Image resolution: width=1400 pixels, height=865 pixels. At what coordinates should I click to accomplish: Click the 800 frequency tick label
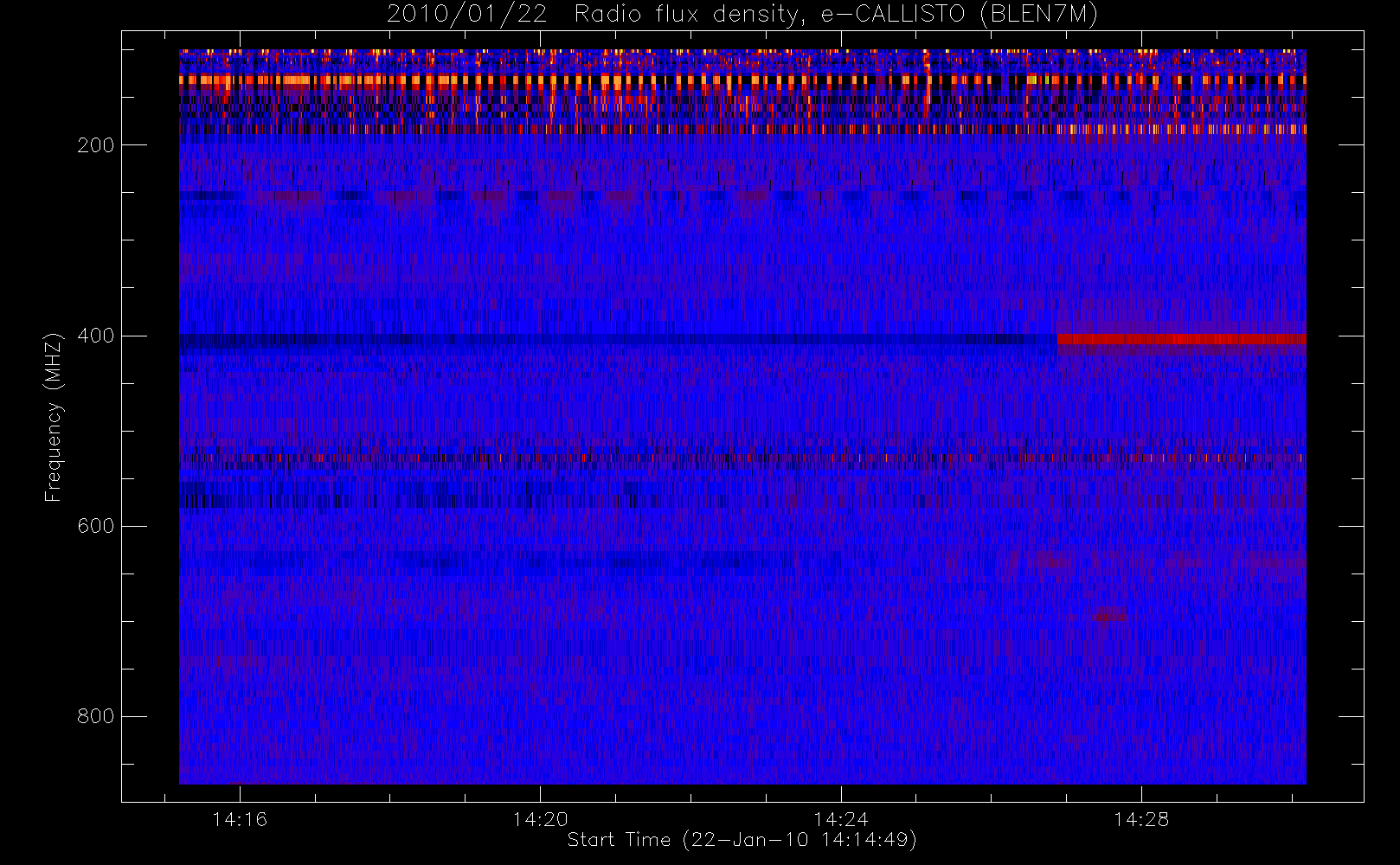pos(96,716)
